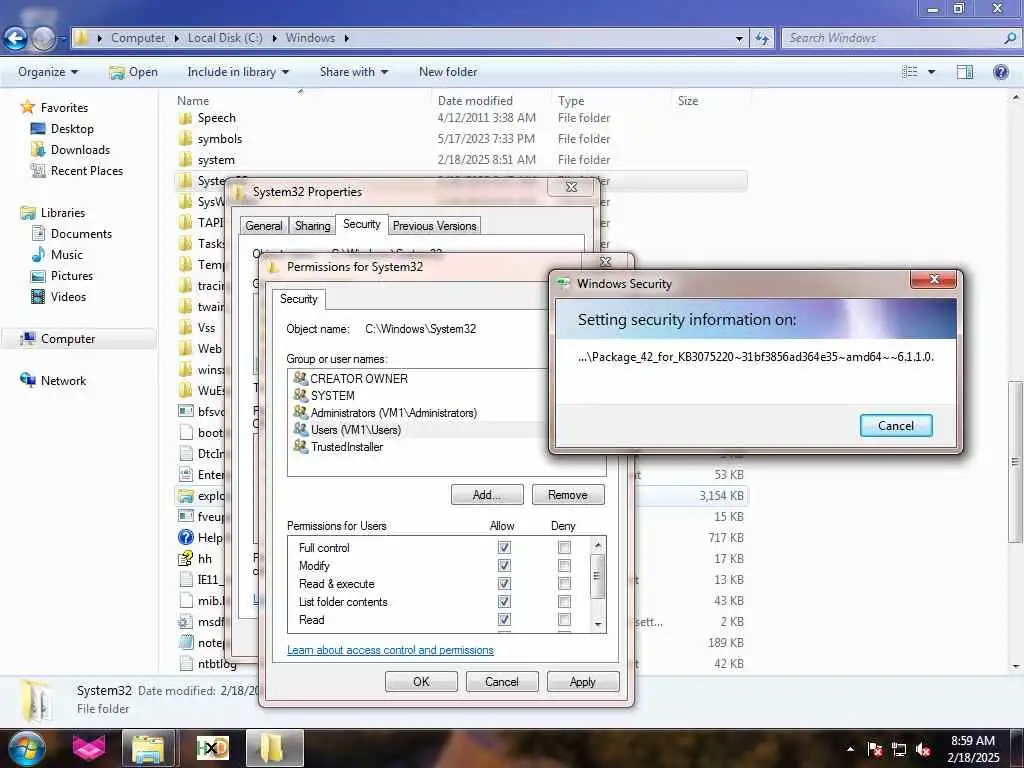Expand breadcrumb arrow after Computer
This screenshot has width=1024, height=768.
click(x=176, y=38)
